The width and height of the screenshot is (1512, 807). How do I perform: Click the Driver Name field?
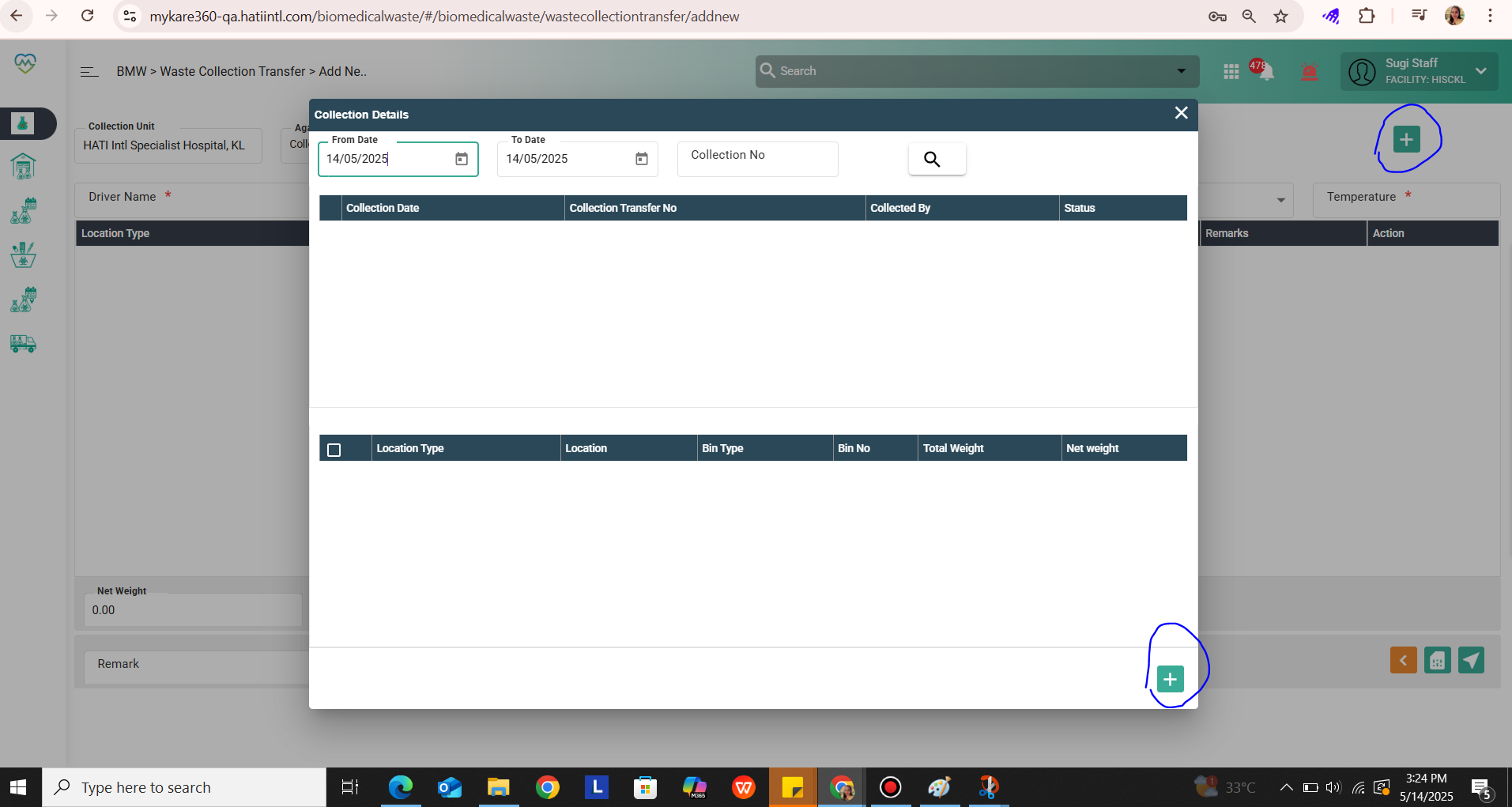pyautogui.click(x=192, y=200)
